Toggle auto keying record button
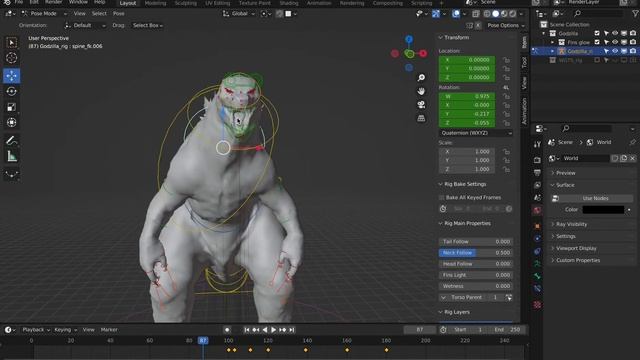 [x=227, y=330]
